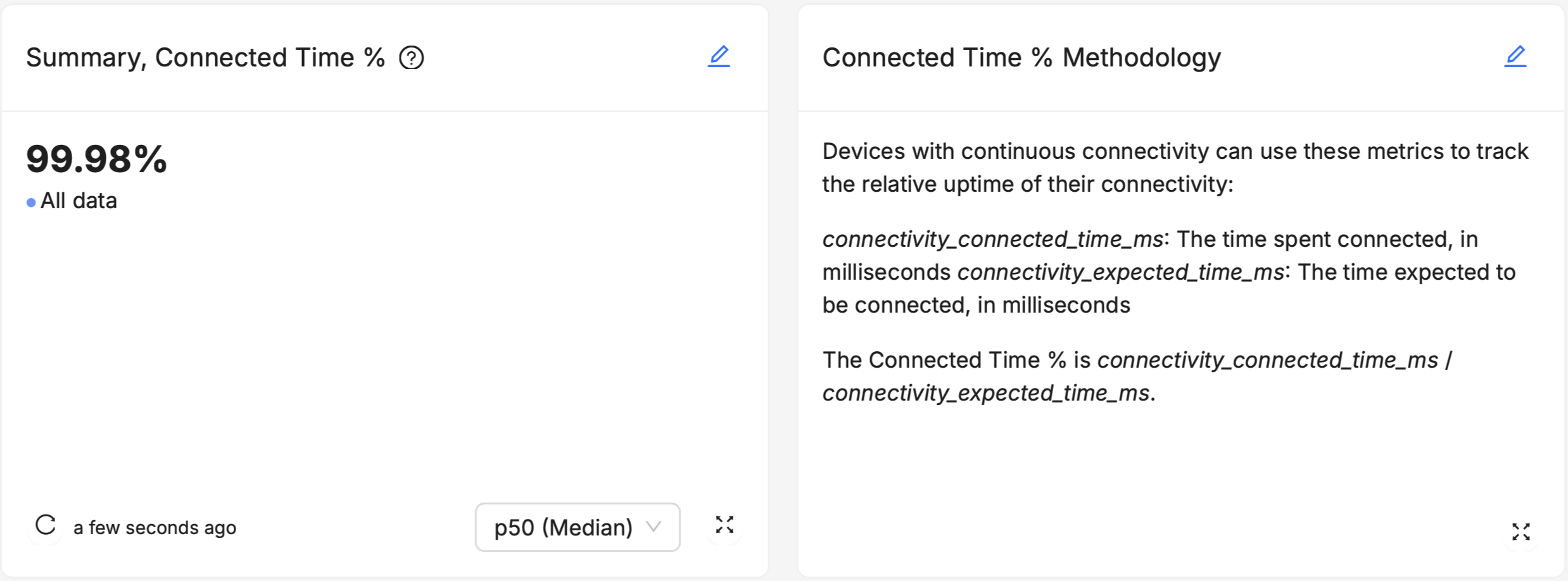Click the Connected Time % Methodology title
Image resolution: width=1568 pixels, height=581 pixels.
coord(1021,58)
